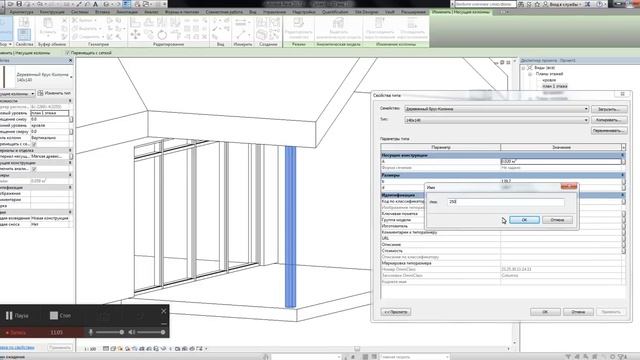
Task: Mute the recorder microphone icon
Action: [x=91, y=332]
